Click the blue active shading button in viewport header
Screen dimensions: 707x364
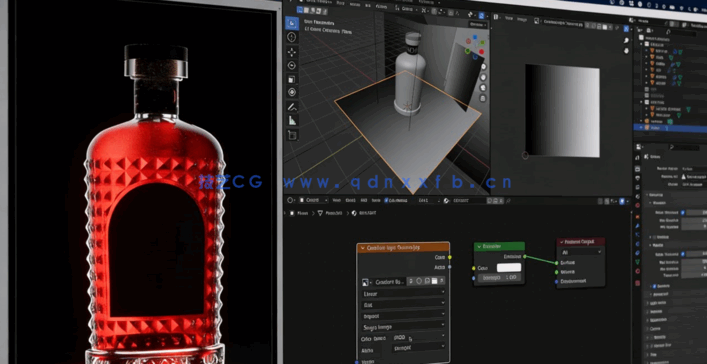481,15
